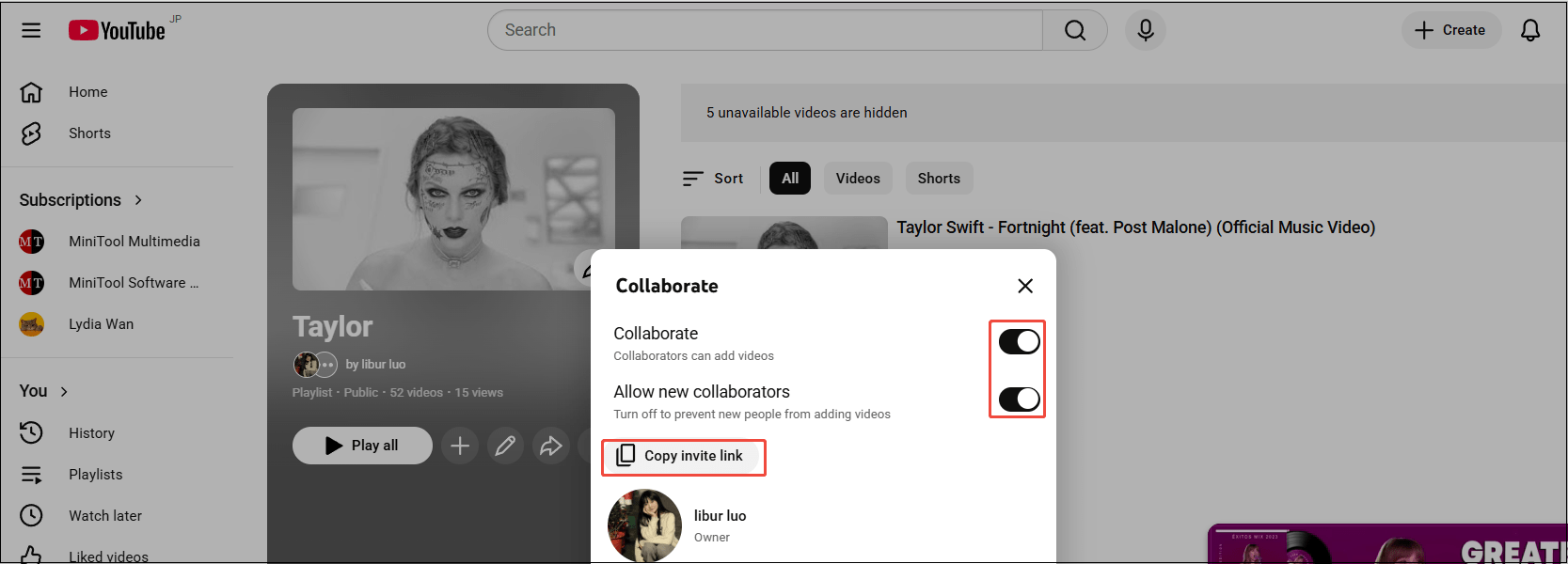Select the Home icon in sidebar
This screenshot has height=564, width=1568.
[x=31, y=92]
